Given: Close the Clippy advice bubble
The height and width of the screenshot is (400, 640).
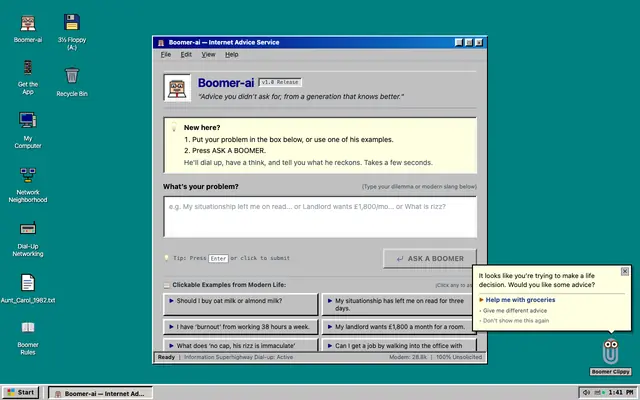Looking at the screenshot, I should point(624,271).
